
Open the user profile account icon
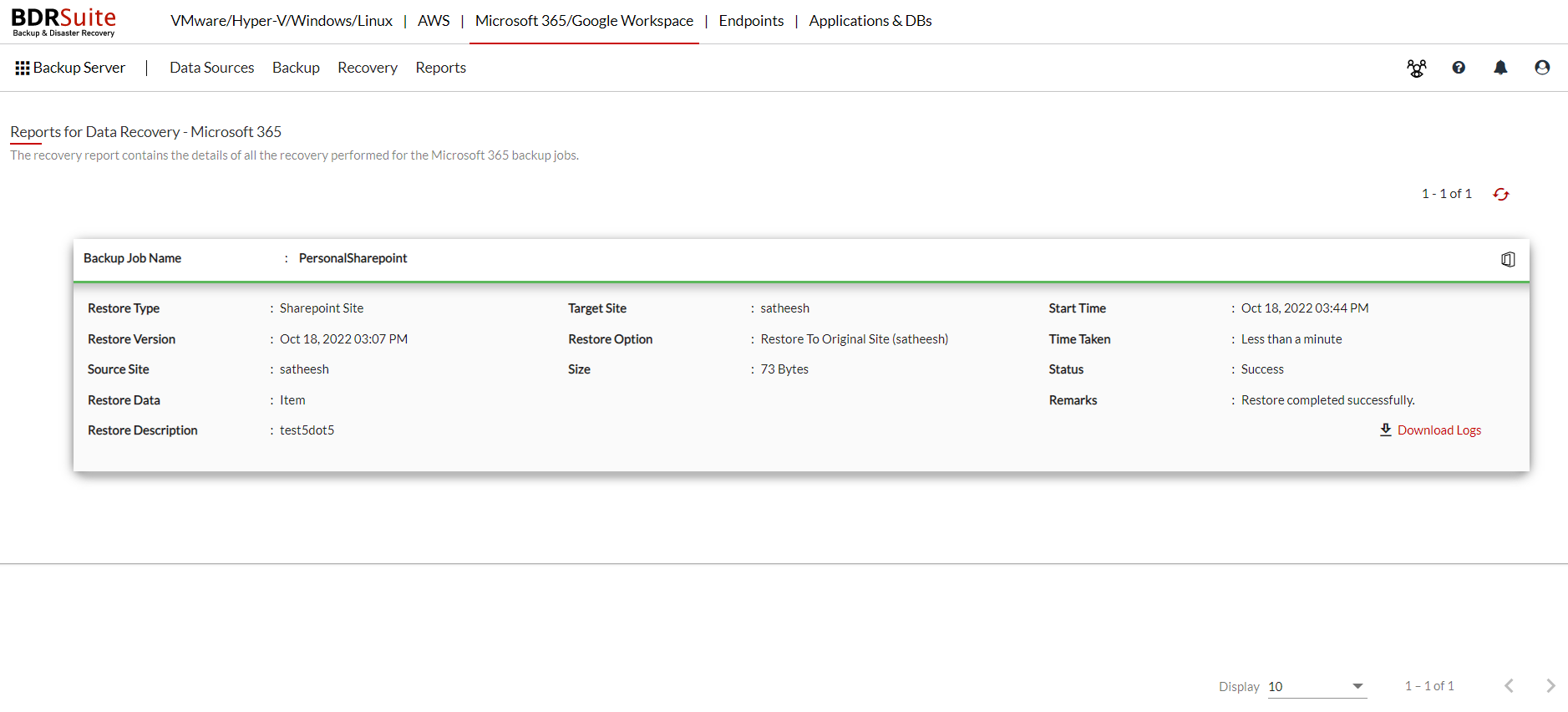click(x=1542, y=68)
